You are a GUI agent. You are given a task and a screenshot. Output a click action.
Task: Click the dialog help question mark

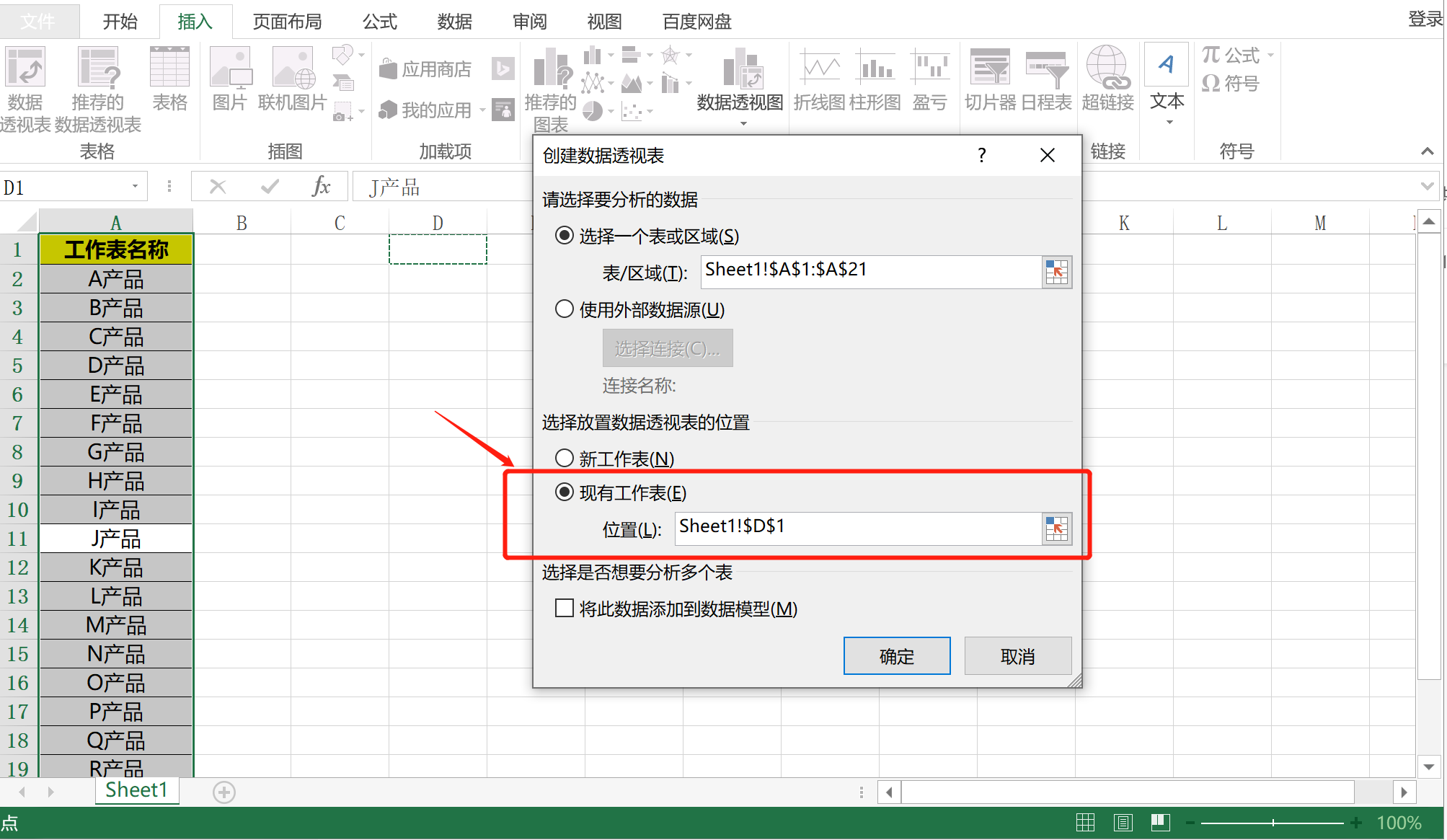coord(981,155)
